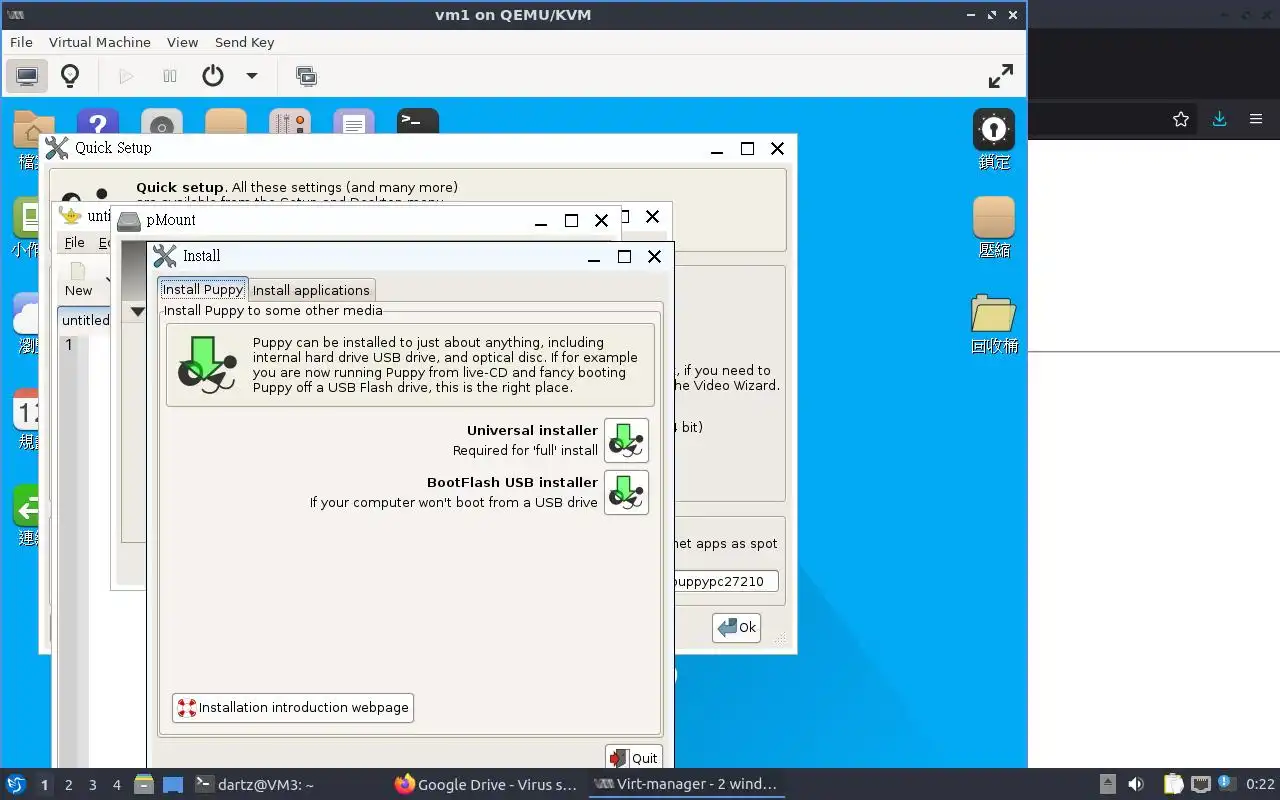
Task: Open the Firefox hamburger menu
Action: click(1256, 119)
